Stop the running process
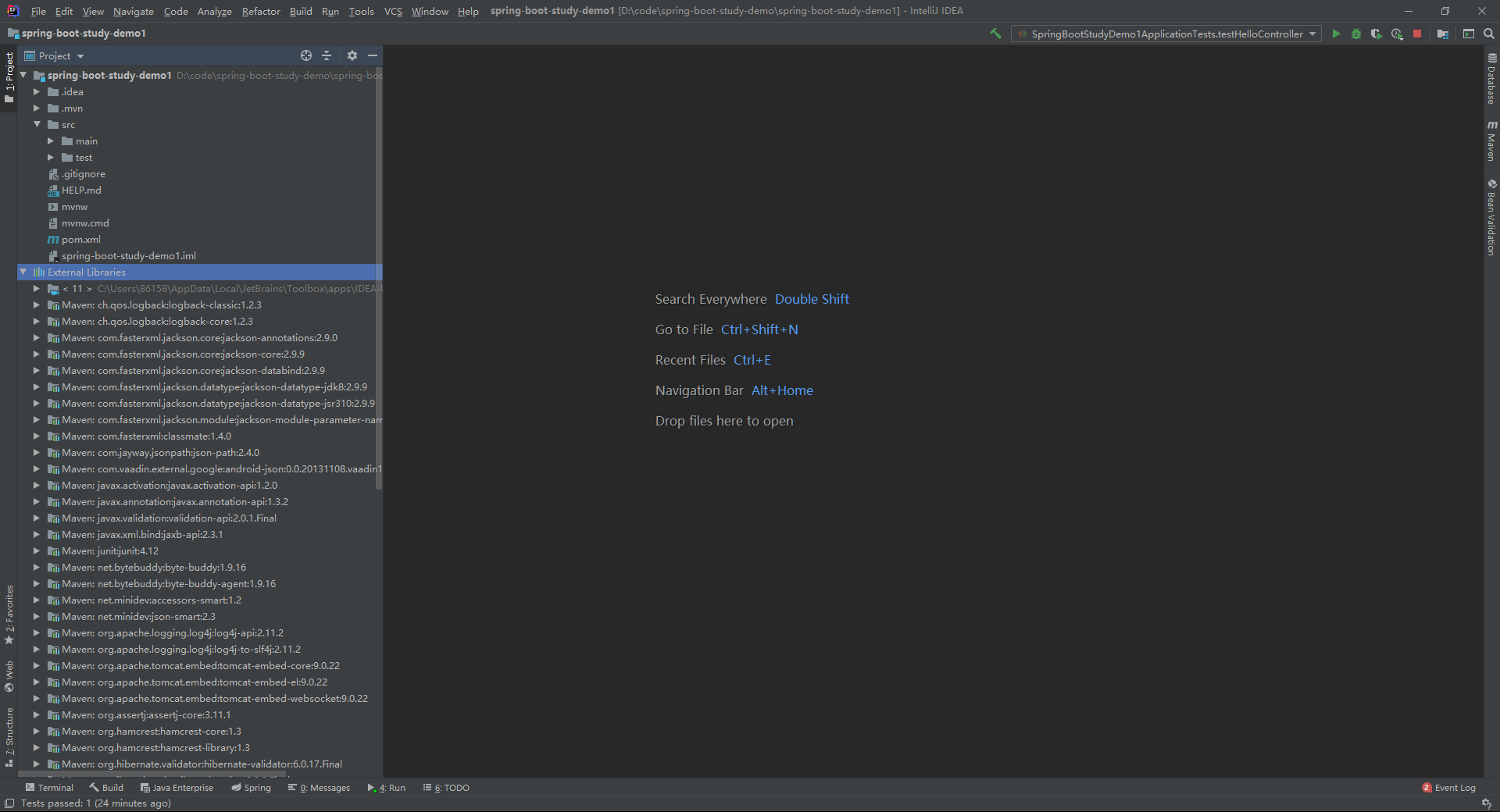This screenshot has height=812, width=1500. [x=1417, y=34]
